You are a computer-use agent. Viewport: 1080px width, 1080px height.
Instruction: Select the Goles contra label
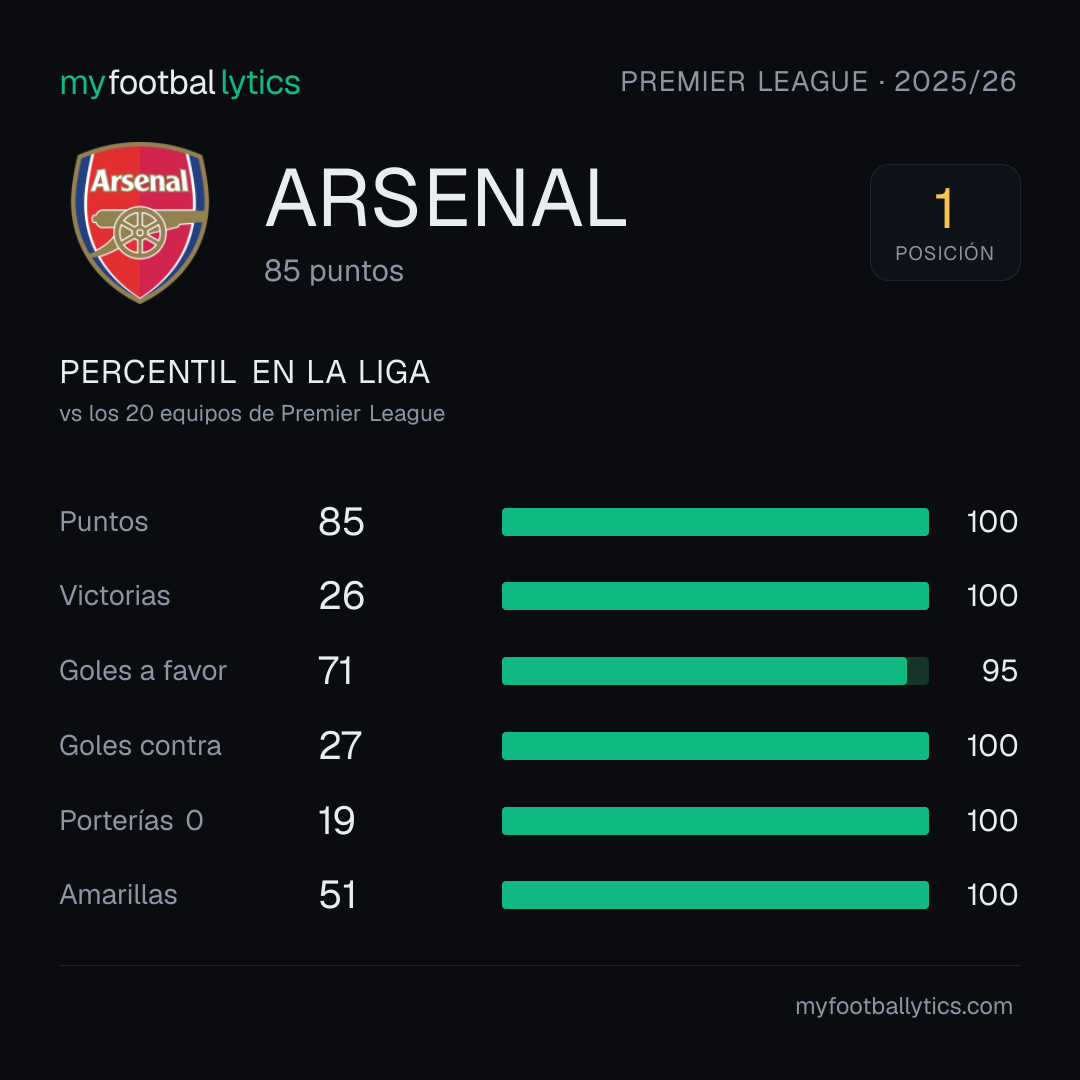pyautogui.click(x=141, y=746)
